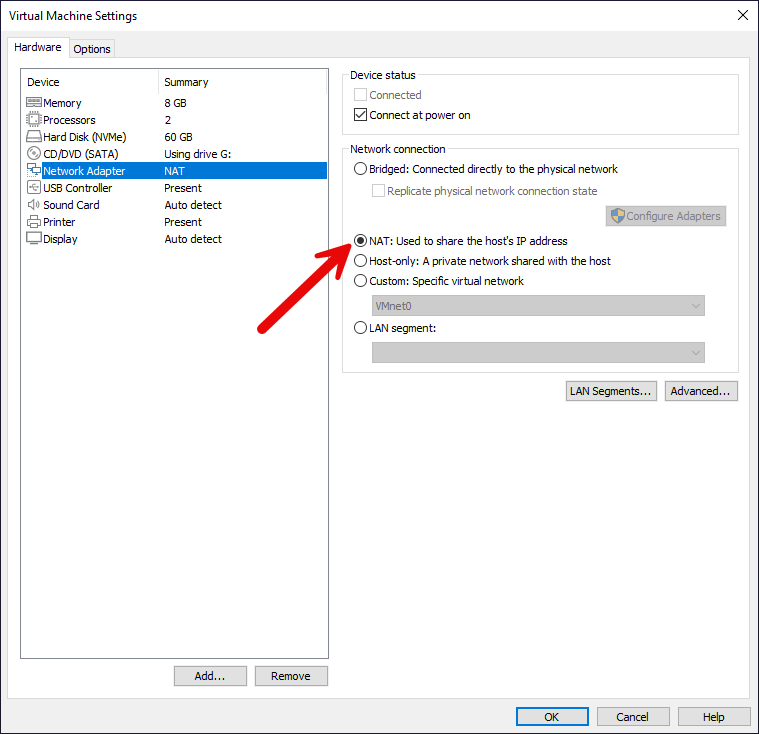This screenshot has height=734, width=759.
Task: Switch to the Options tab
Action: (x=92, y=49)
